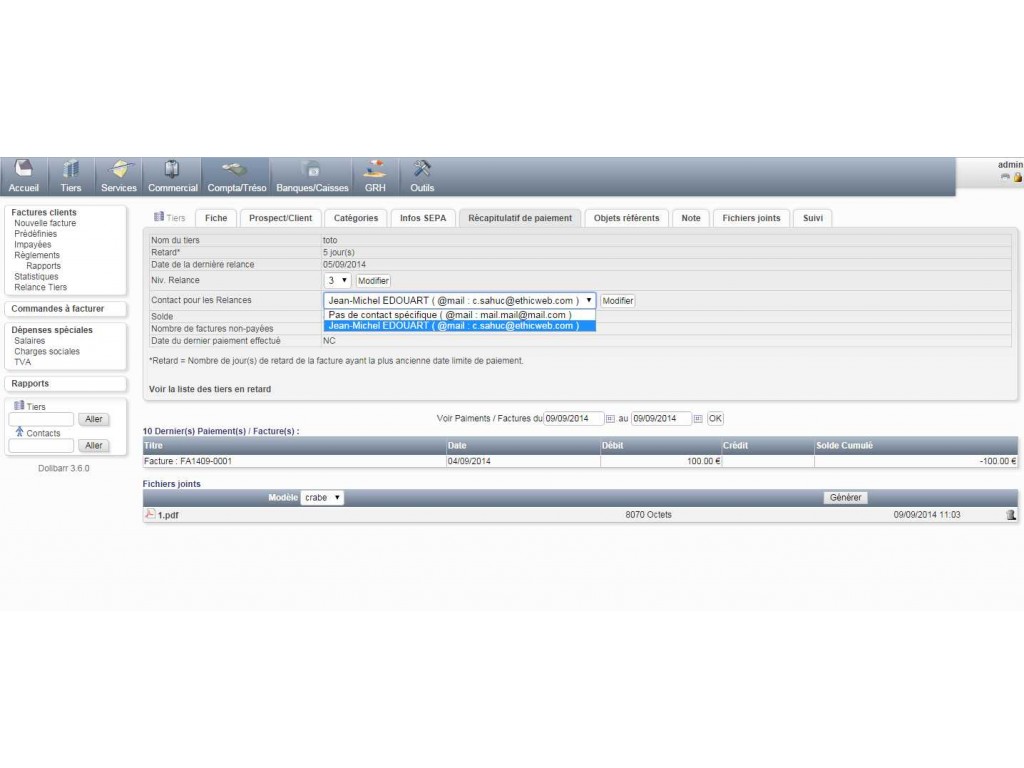Open the bold Rapports sidebar section
The image size is (1024, 768).
pos(30,383)
